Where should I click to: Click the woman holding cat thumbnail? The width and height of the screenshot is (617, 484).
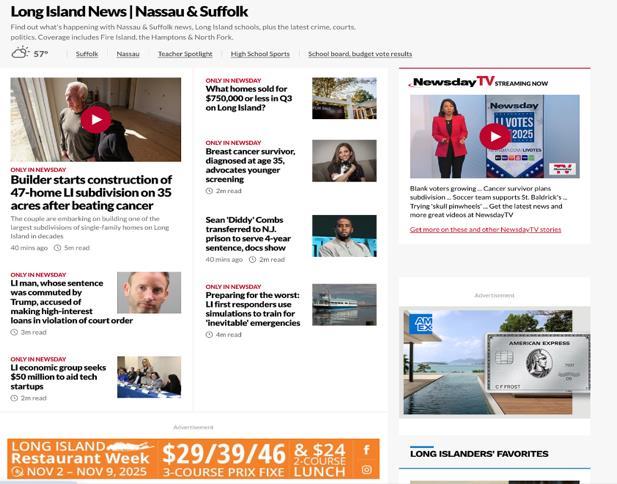point(344,161)
